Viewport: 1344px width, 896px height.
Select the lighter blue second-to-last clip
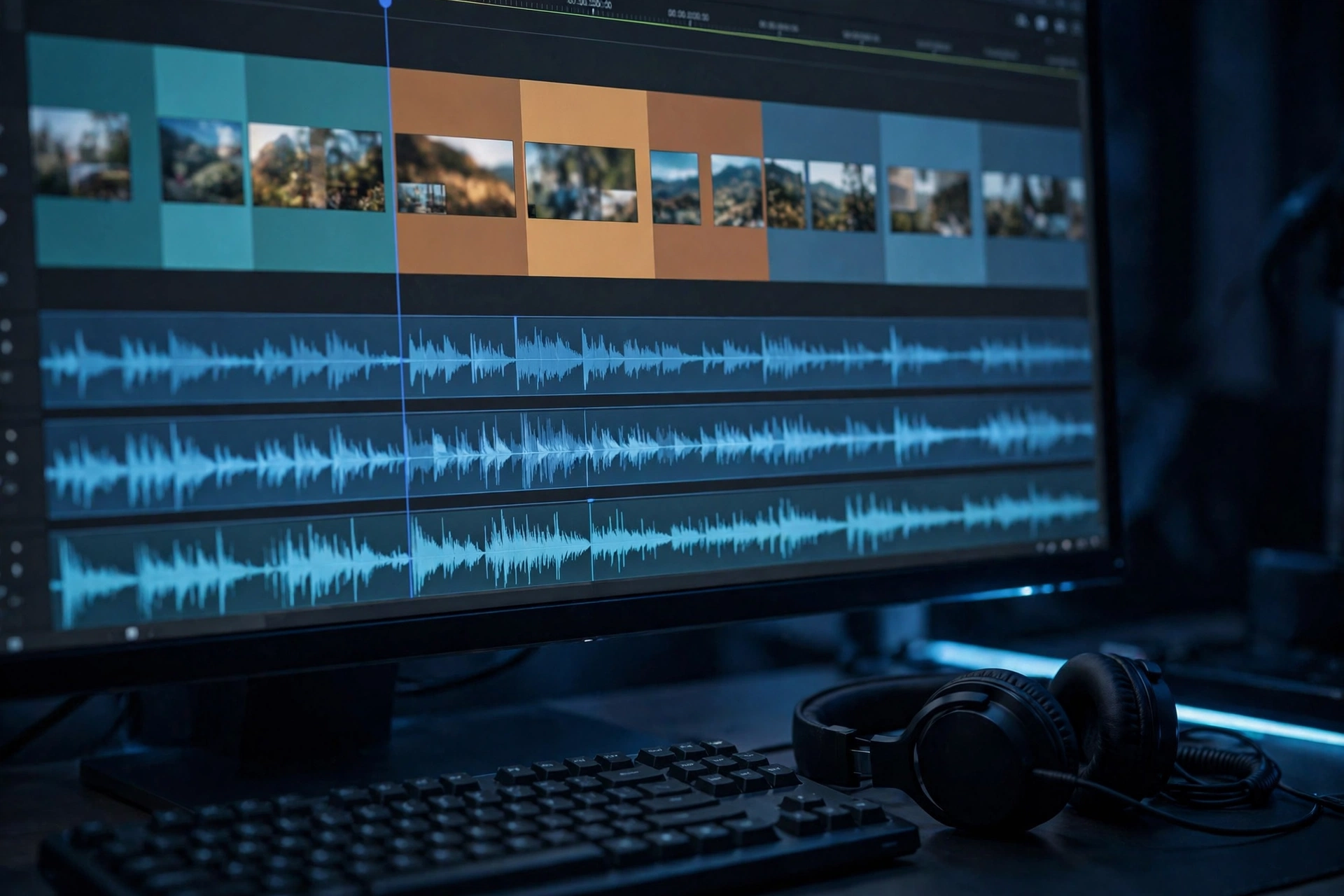pos(932,199)
